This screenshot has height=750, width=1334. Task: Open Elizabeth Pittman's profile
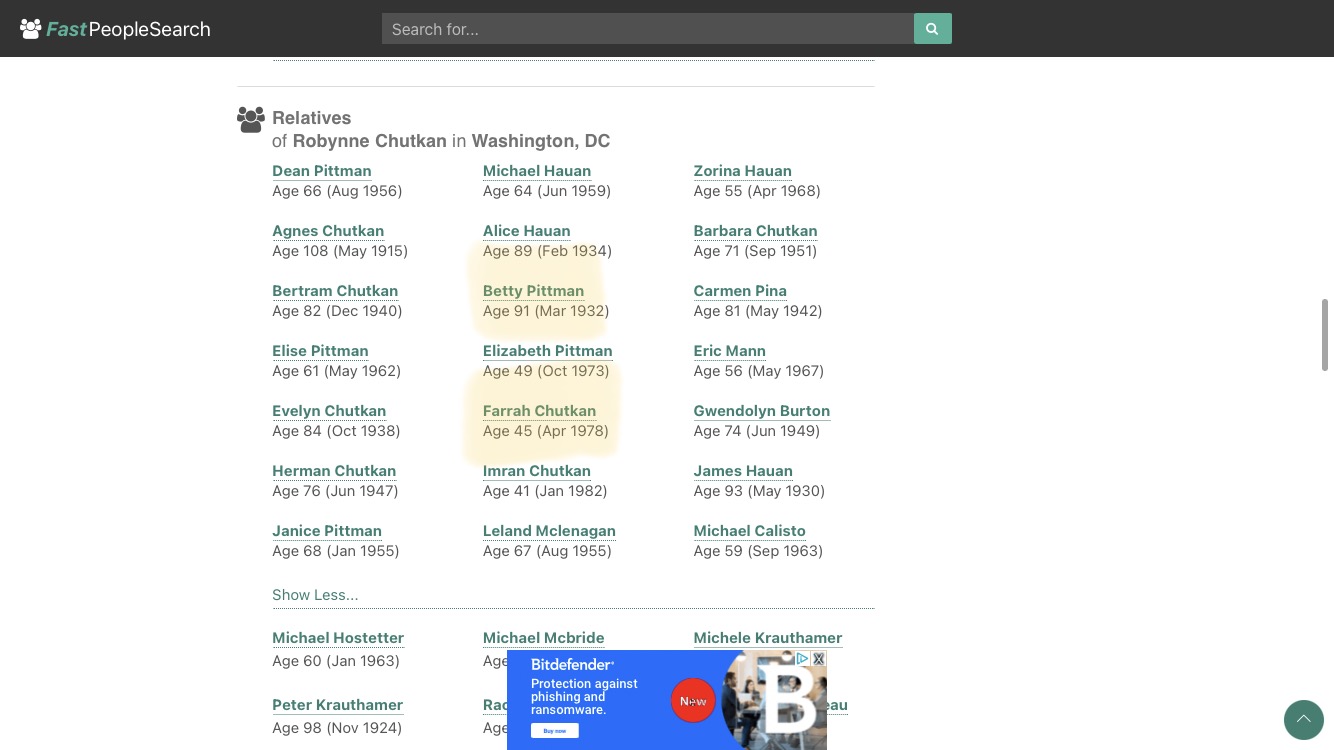point(548,351)
